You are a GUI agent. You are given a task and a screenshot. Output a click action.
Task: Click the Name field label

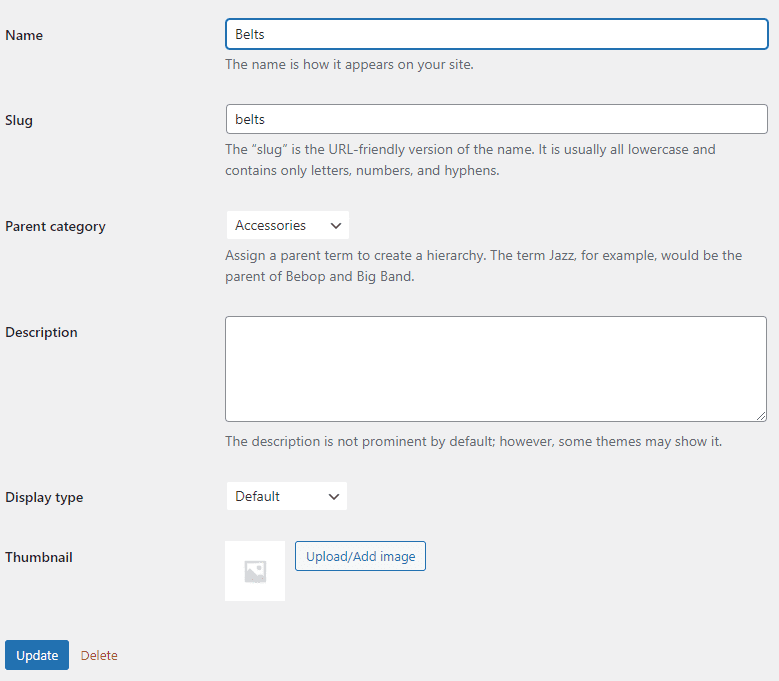(24, 35)
